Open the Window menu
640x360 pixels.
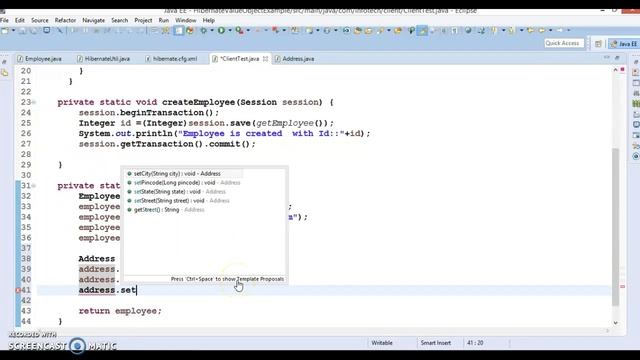point(185,20)
